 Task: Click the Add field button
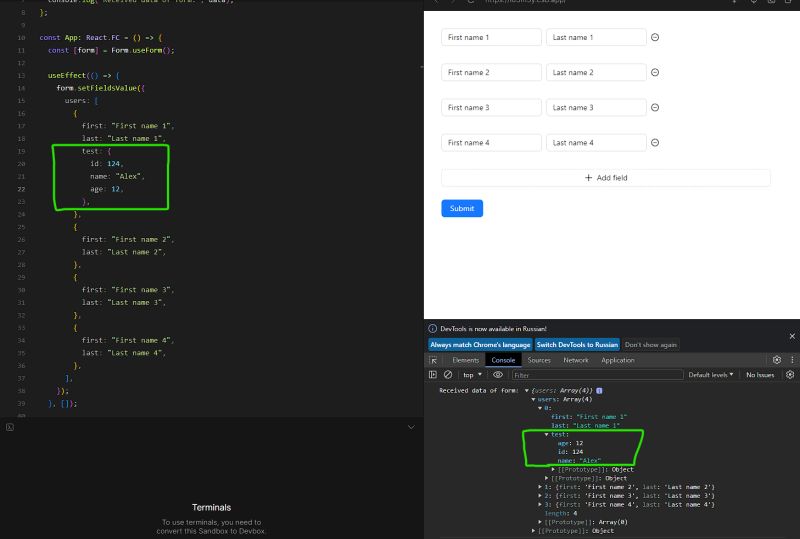tap(606, 178)
